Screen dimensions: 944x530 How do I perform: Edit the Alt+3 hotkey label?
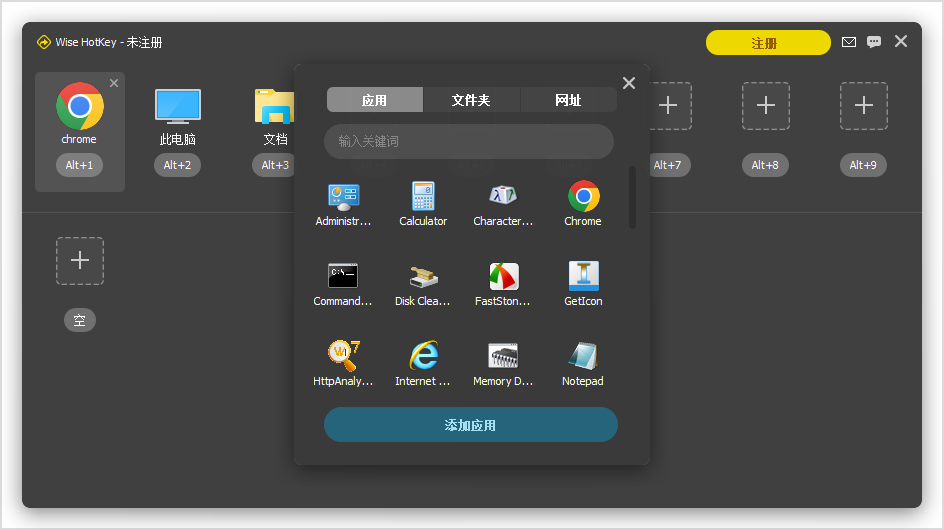click(x=275, y=165)
